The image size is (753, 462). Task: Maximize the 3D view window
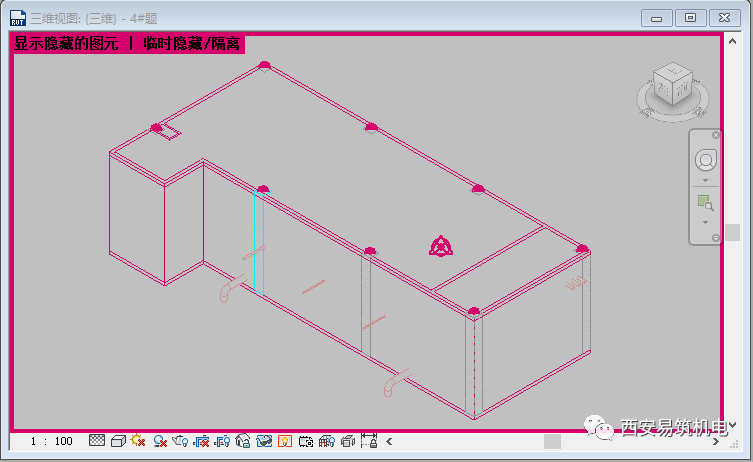tap(691, 18)
